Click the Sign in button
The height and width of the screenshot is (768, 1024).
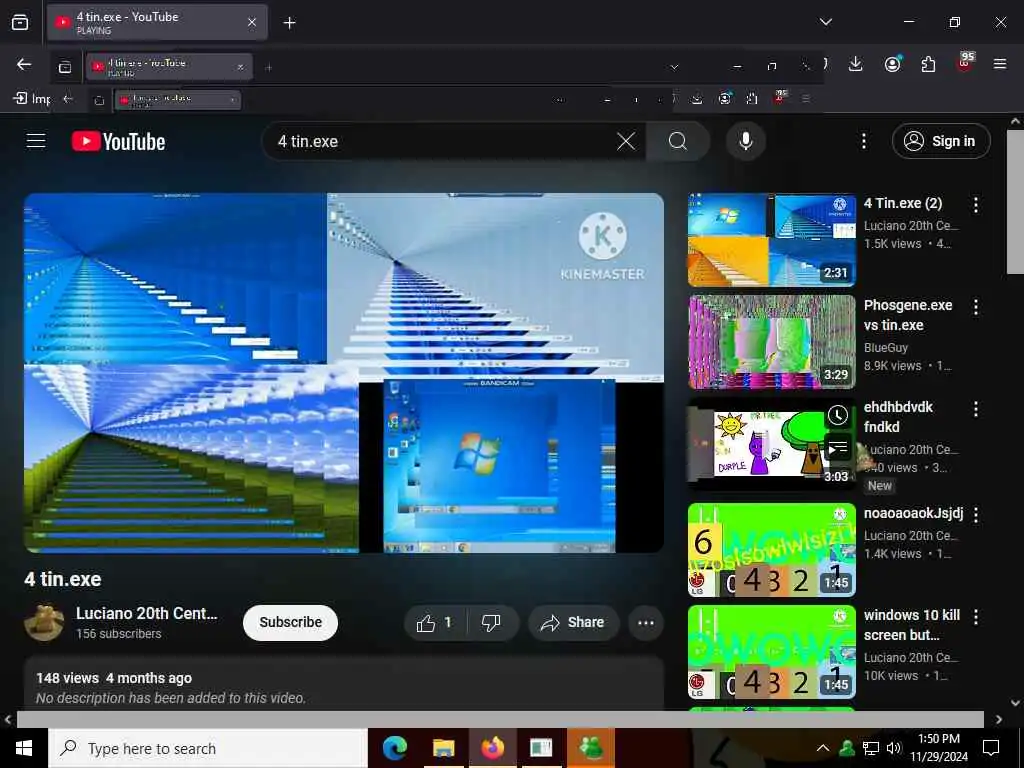click(x=941, y=141)
